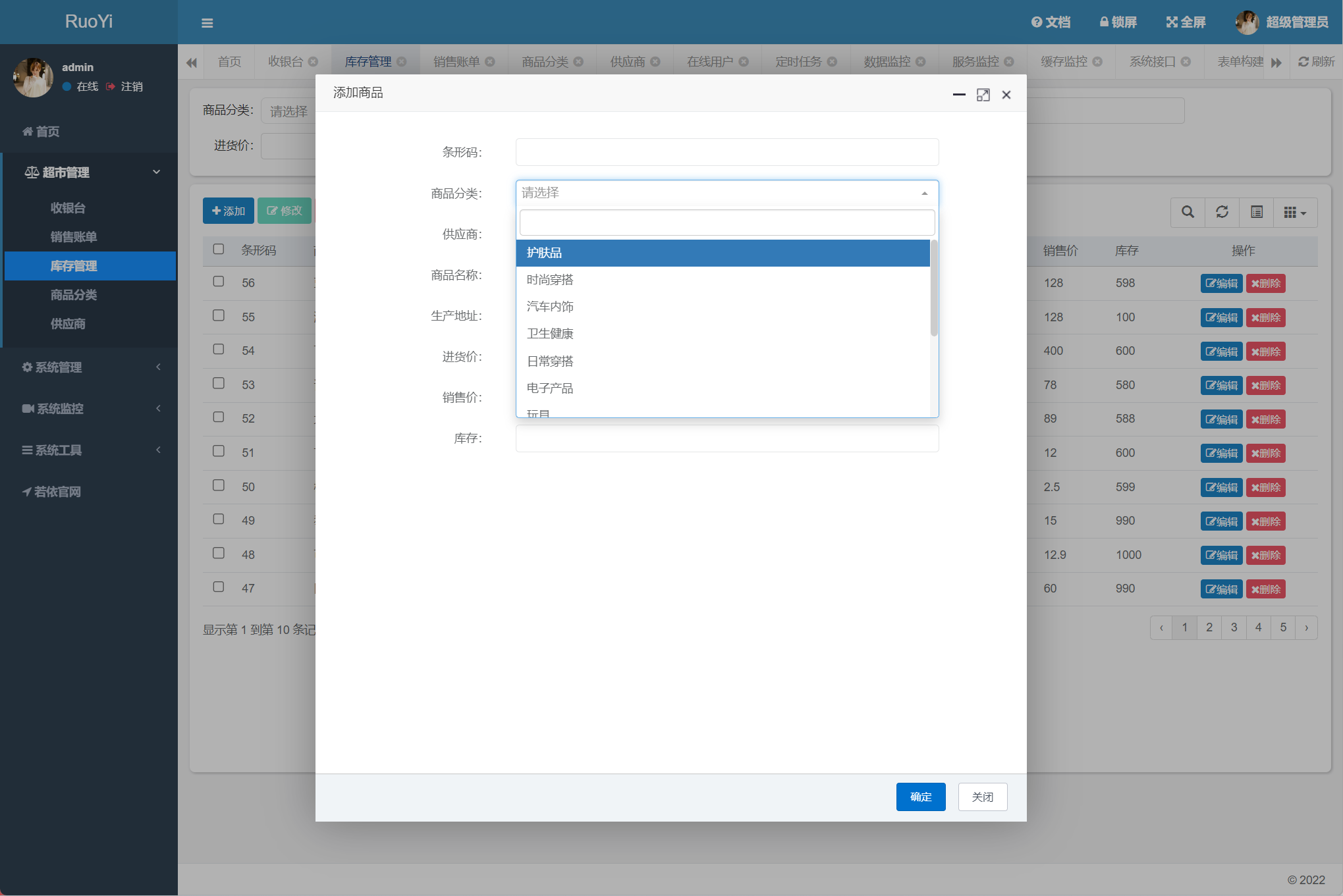This screenshot has width=1343, height=896.
Task: Click the table search magnifier icon
Action: tap(1188, 212)
